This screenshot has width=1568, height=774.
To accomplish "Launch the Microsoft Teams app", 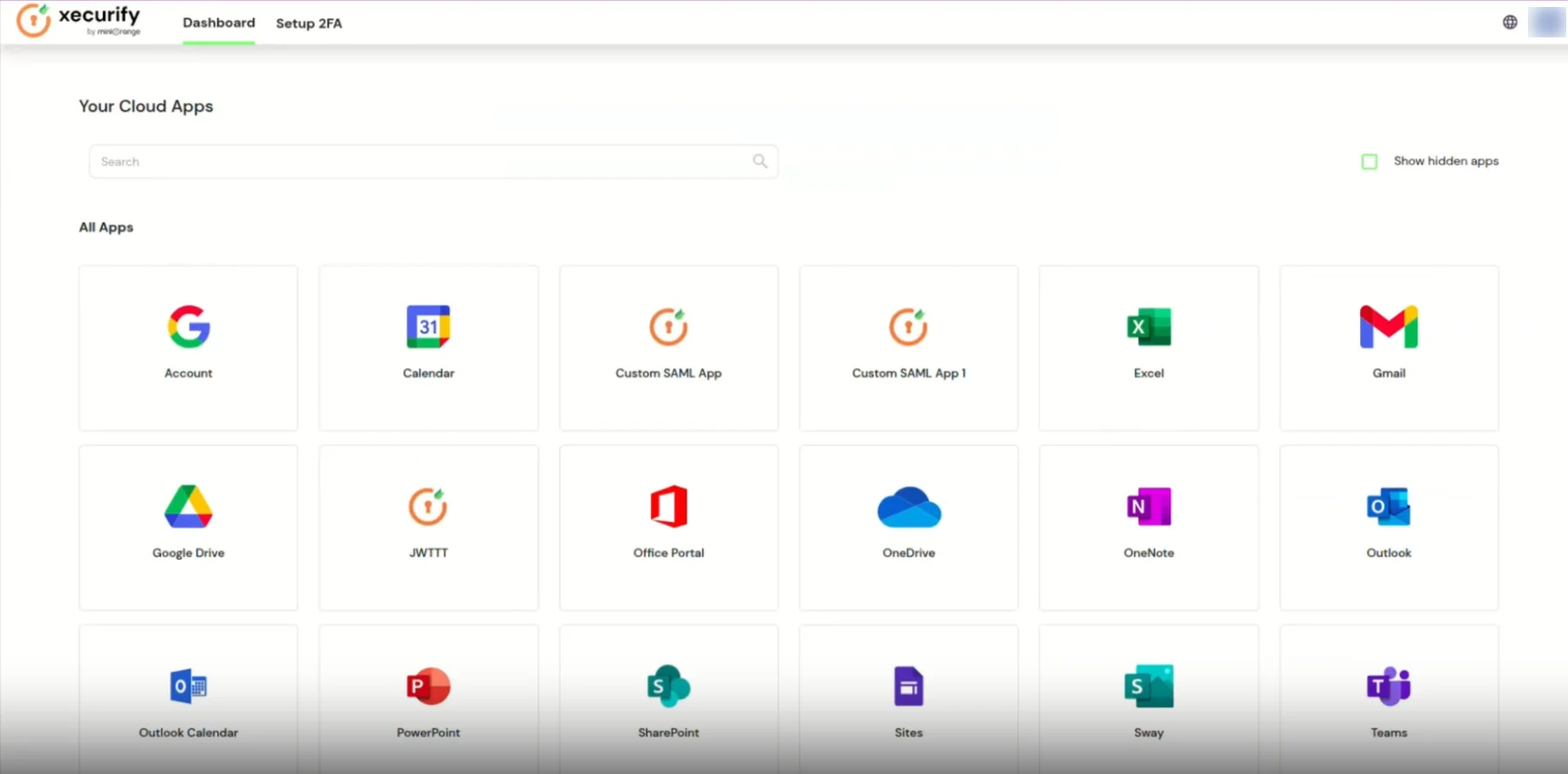I will pyautogui.click(x=1389, y=699).
